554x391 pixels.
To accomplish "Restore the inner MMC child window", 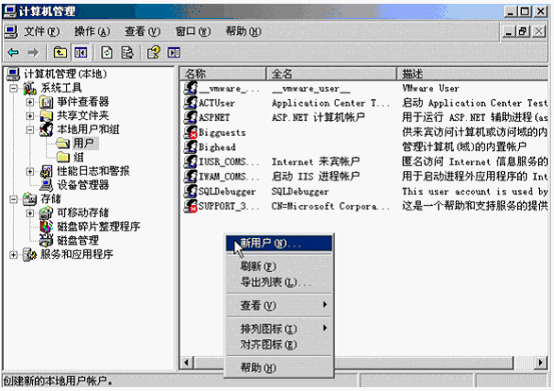I will pyautogui.click(x=524, y=32).
